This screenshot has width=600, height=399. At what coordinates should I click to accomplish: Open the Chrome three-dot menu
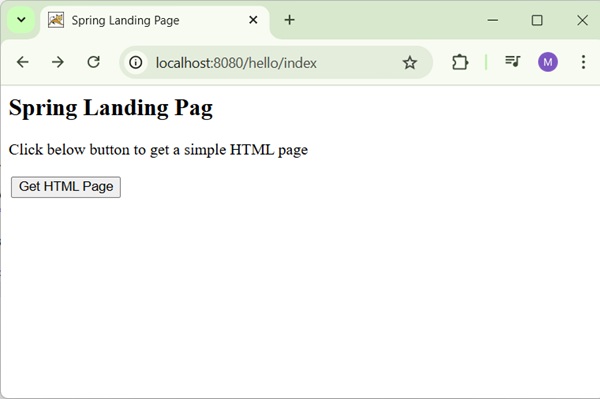583,62
